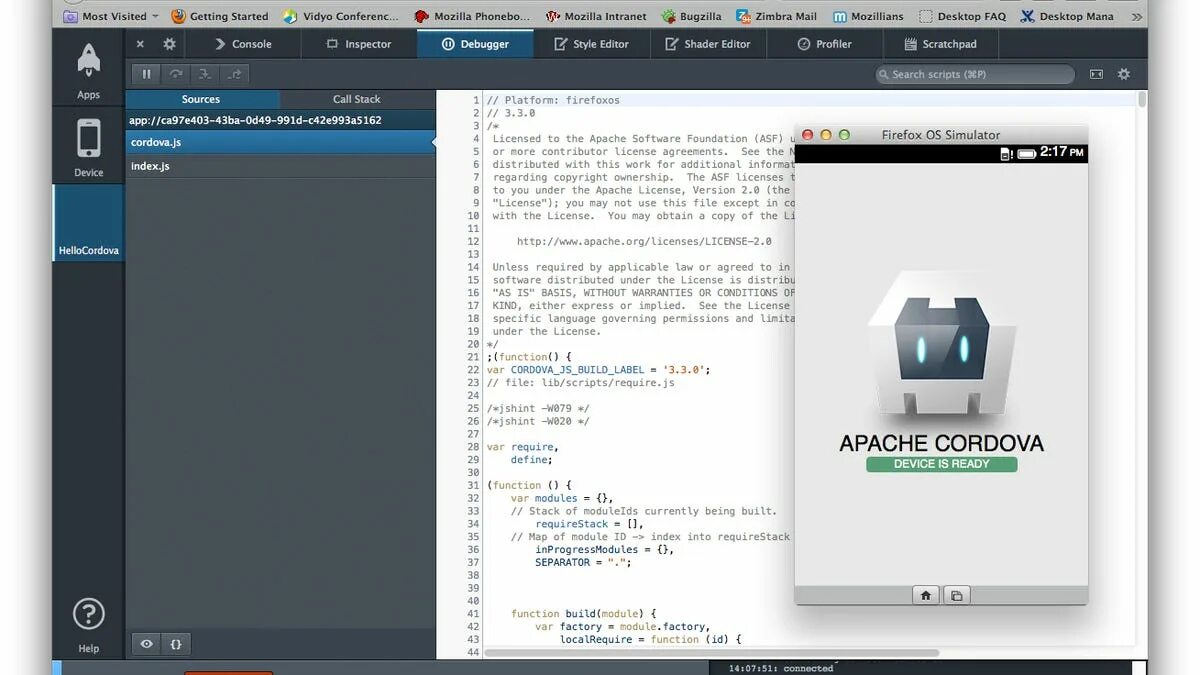Click the function build(module) code line

point(583,613)
